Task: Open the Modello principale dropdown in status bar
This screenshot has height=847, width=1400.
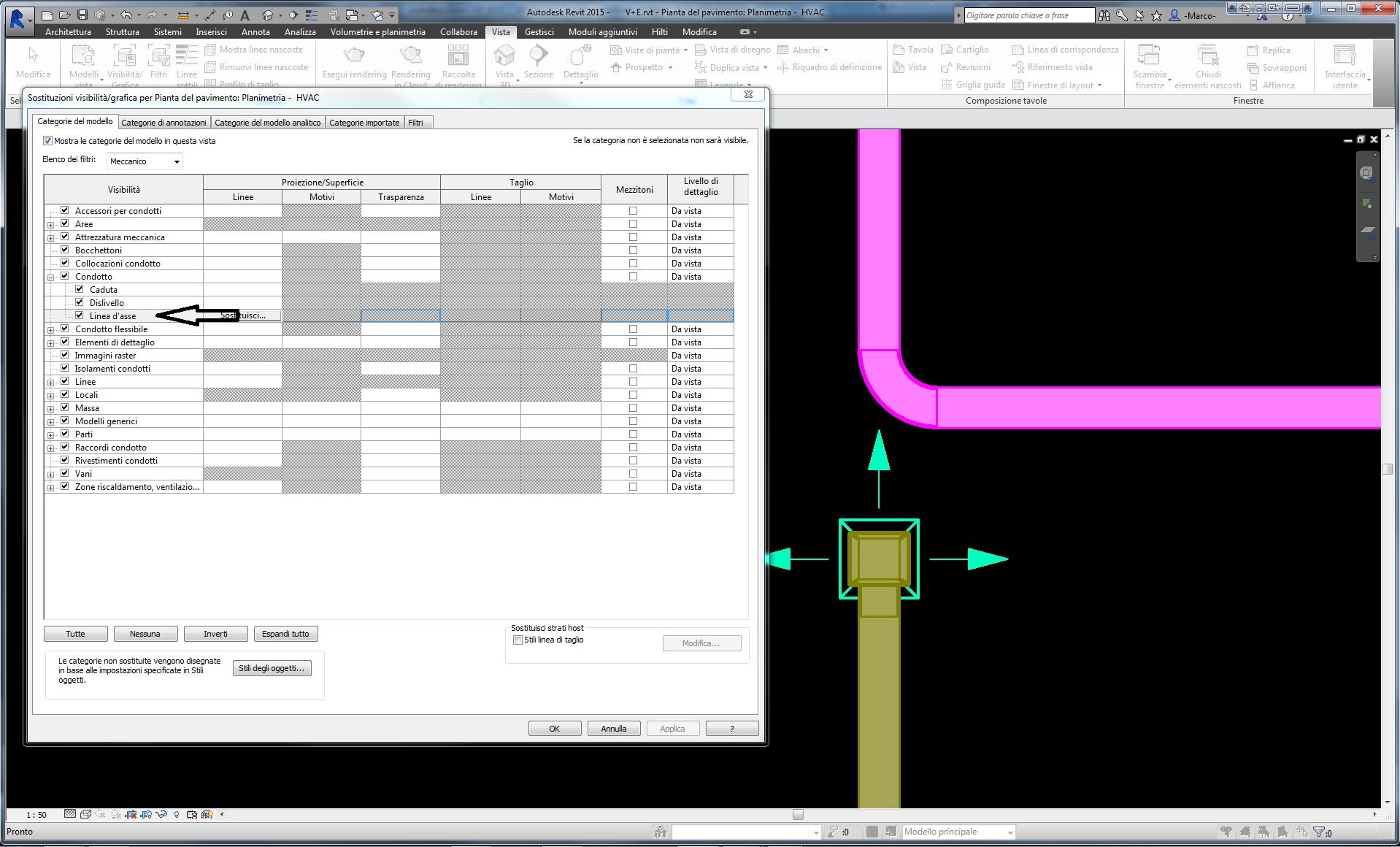Action: coord(958,832)
